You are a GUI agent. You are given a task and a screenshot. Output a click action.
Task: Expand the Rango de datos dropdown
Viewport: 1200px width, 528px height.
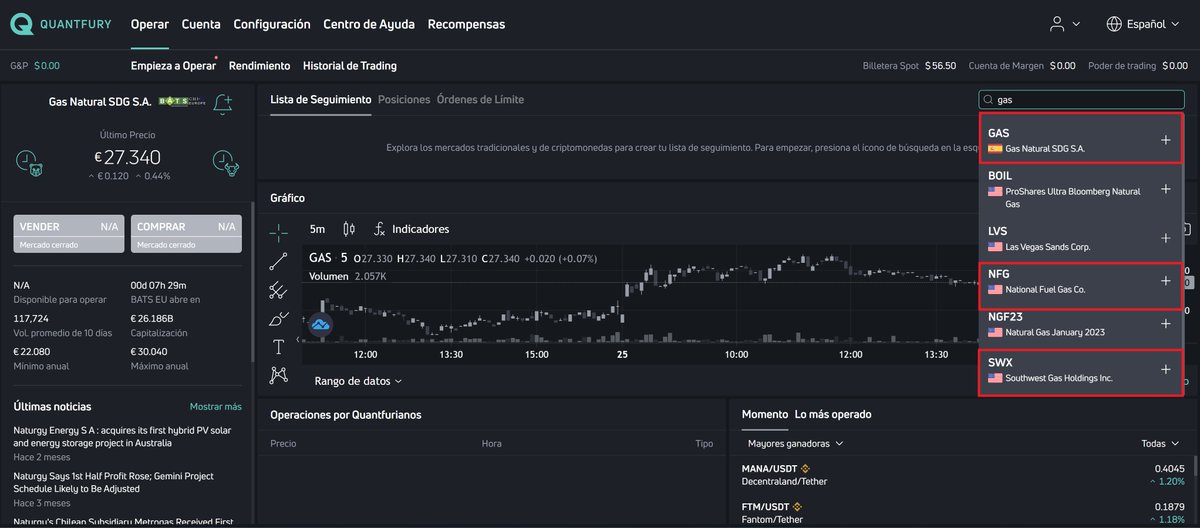tap(358, 381)
